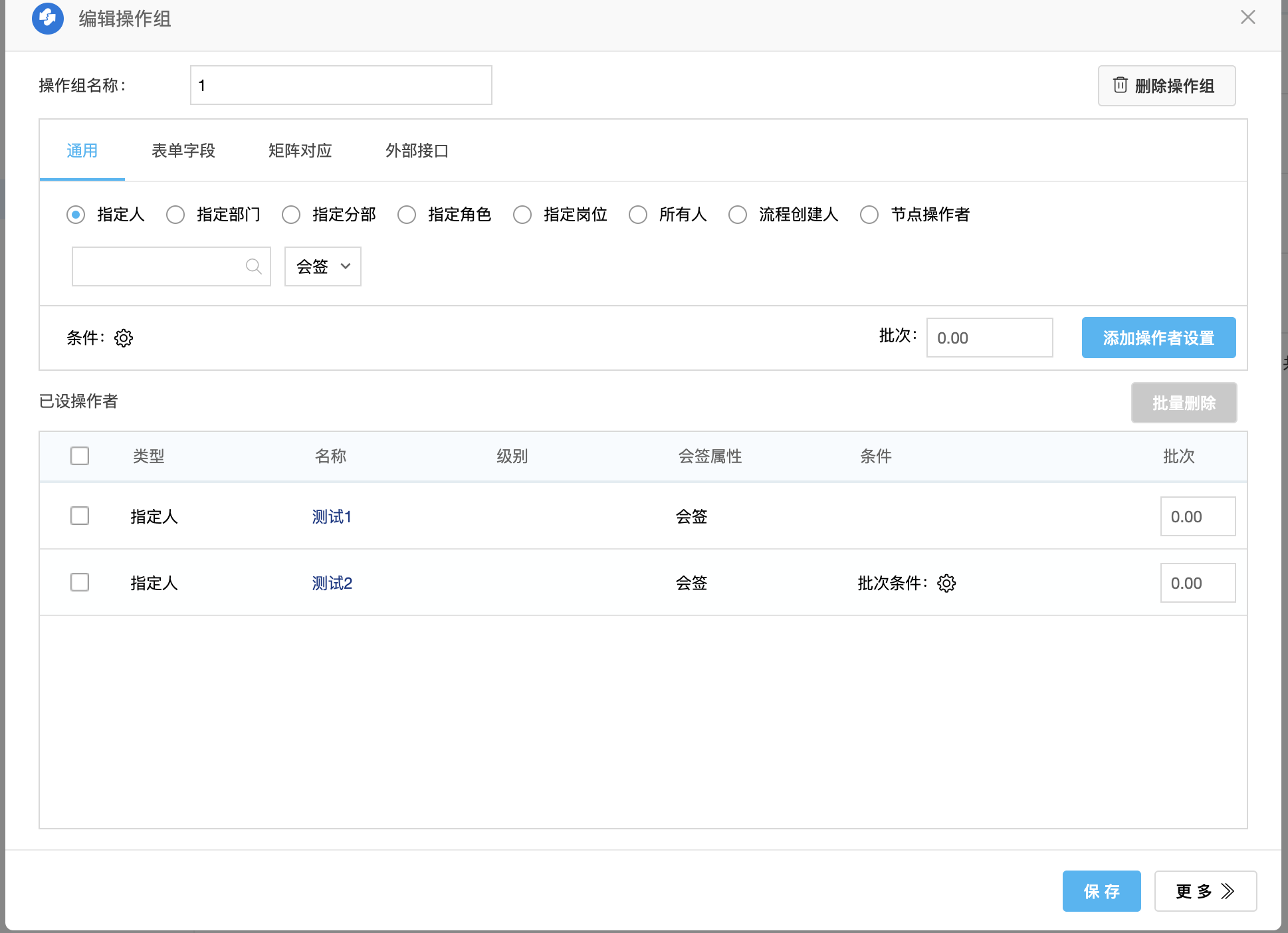The height and width of the screenshot is (933, 1288).
Task: Focus the 批次 value field for 测试2
Action: click(1198, 583)
